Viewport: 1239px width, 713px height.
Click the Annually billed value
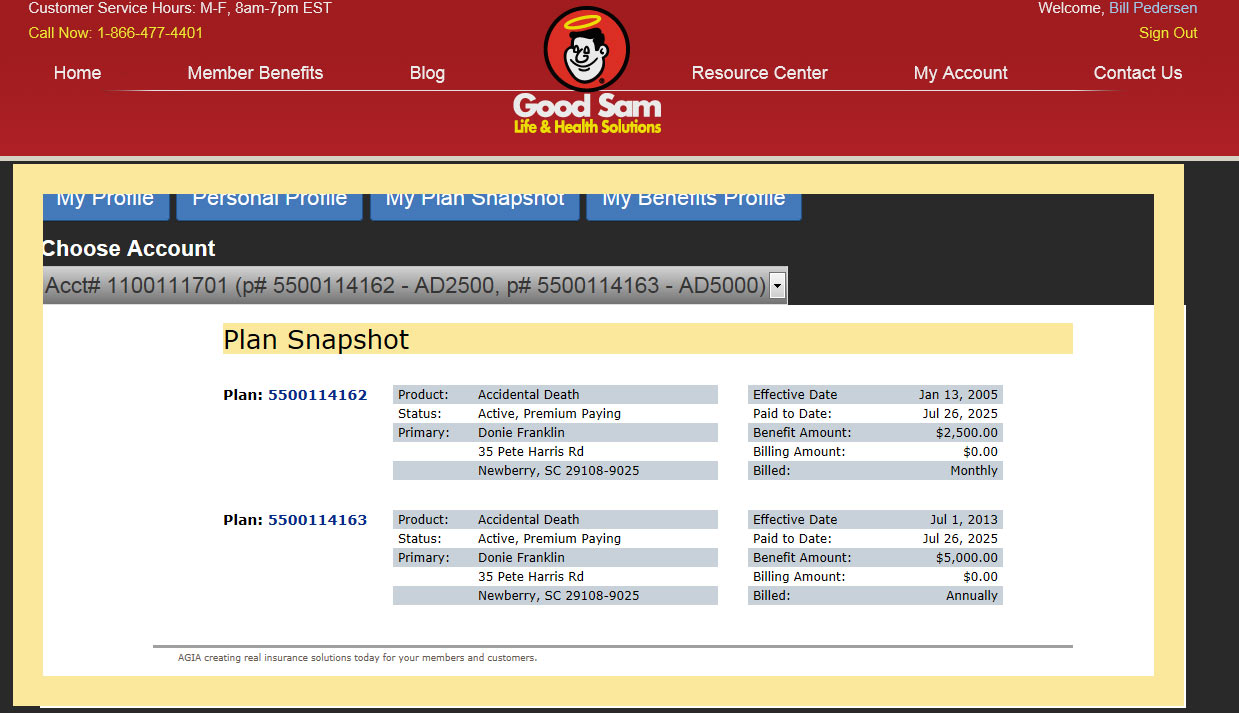coord(972,596)
